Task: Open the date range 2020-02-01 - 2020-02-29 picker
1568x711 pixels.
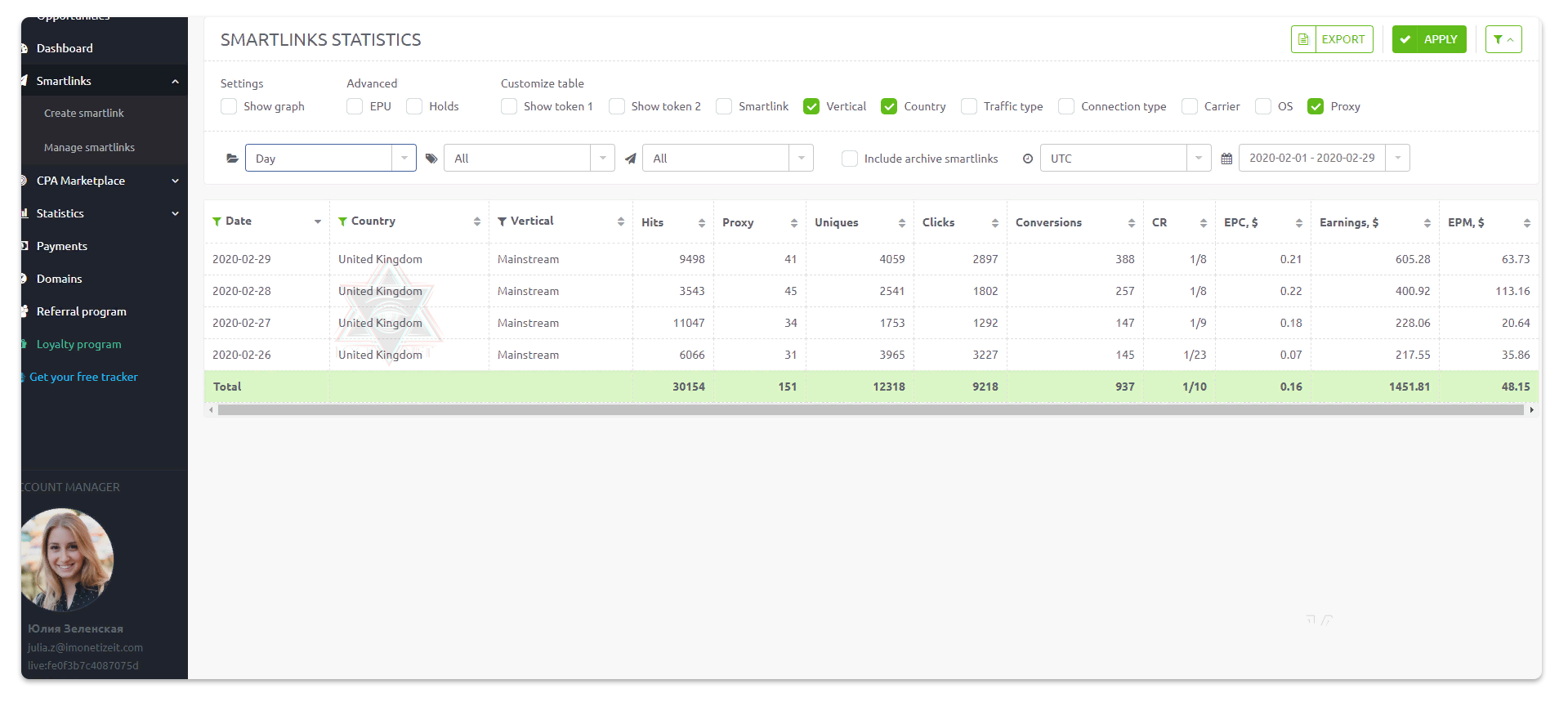Action: pyautogui.click(x=1325, y=158)
